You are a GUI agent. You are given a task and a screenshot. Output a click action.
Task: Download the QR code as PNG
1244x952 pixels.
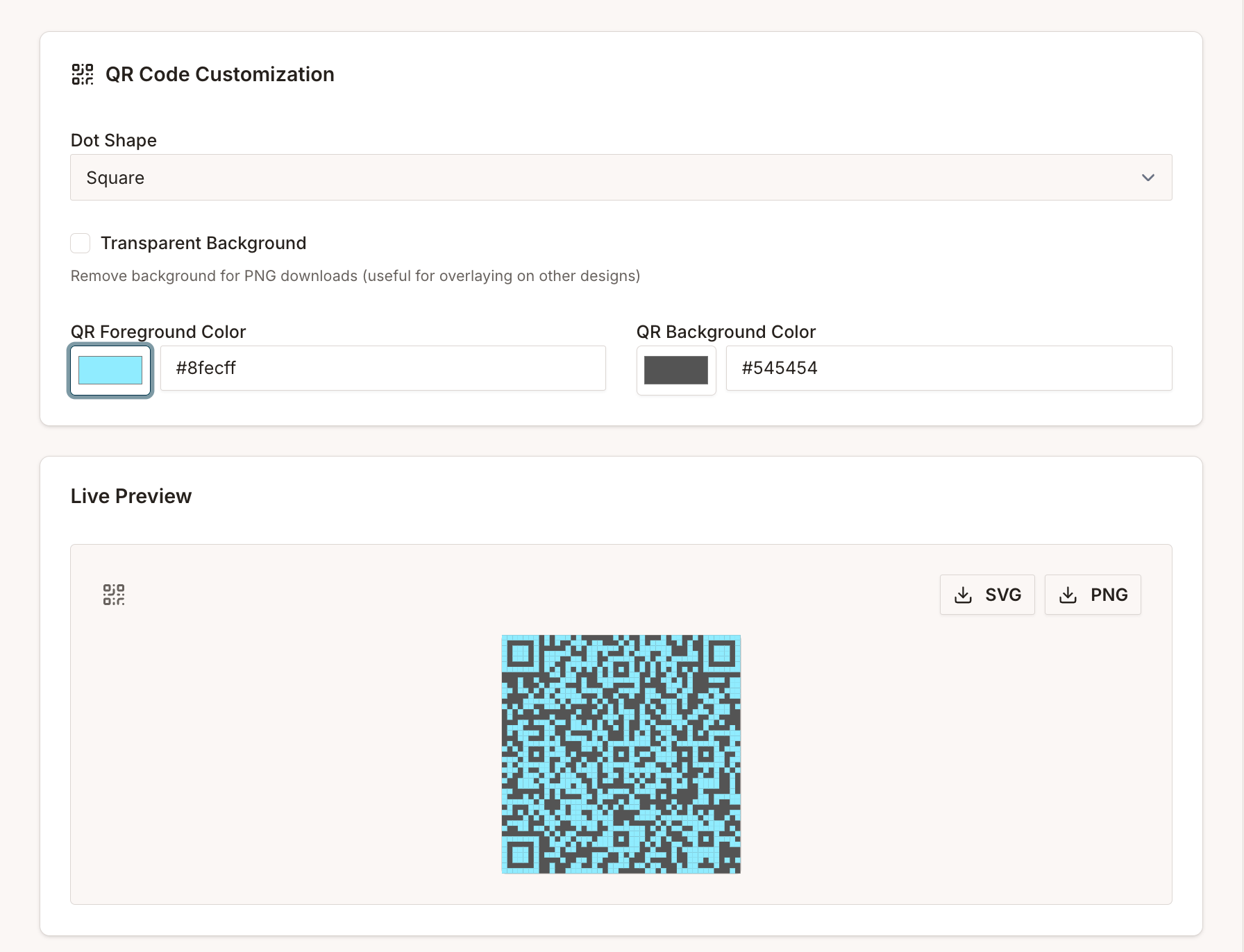[1093, 595]
